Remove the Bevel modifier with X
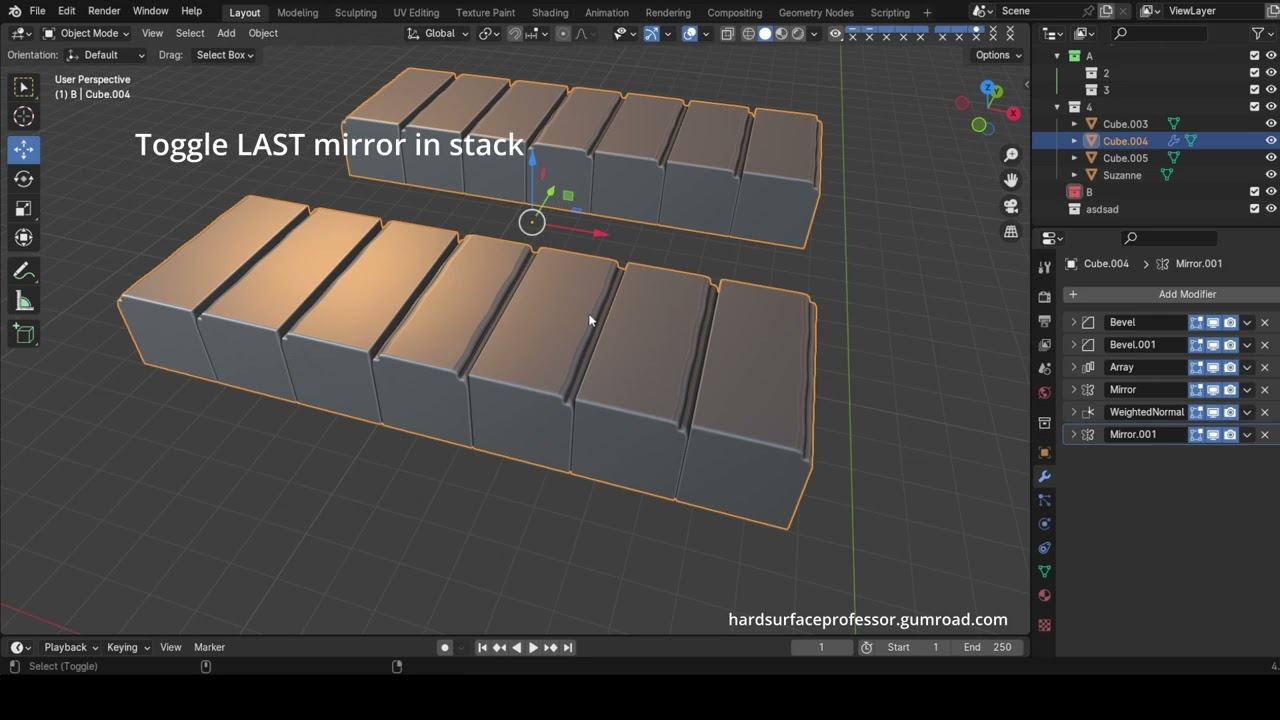This screenshot has height=720, width=1280. pyautogui.click(x=1264, y=322)
